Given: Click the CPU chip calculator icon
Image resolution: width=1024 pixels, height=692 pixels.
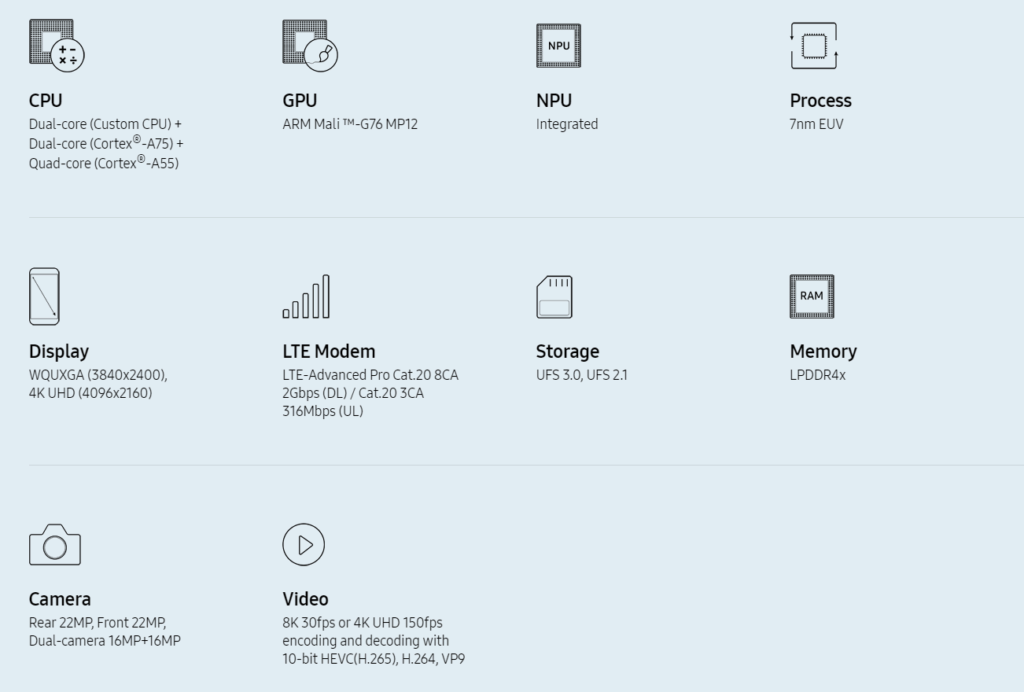Looking at the screenshot, I should point(57,45).
